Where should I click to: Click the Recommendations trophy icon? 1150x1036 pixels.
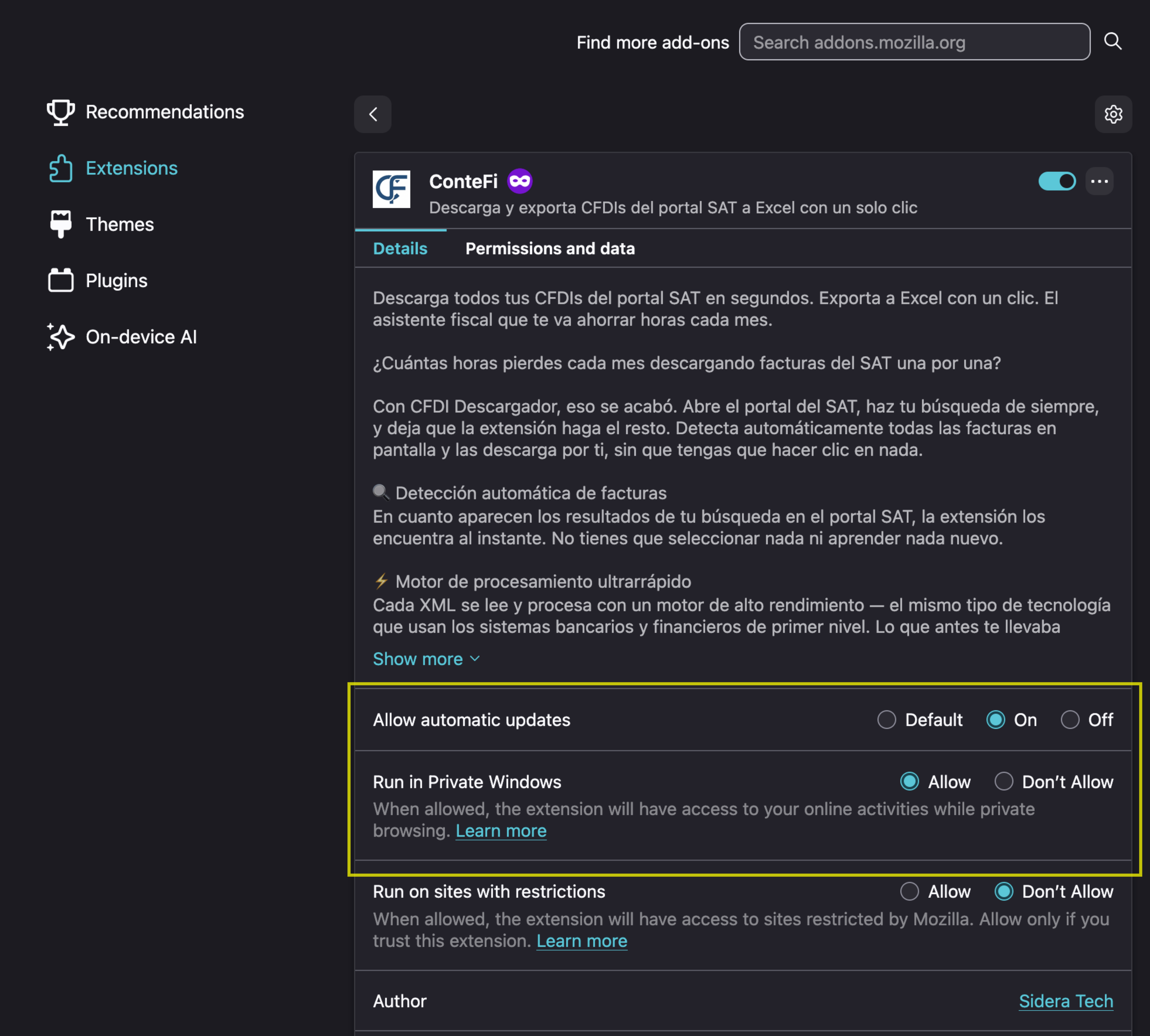[60, 112]
